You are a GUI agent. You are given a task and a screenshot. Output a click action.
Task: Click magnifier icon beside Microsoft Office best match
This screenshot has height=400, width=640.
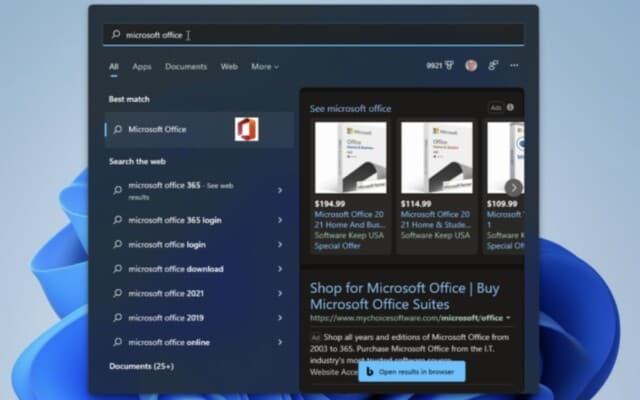pos(118,129)
